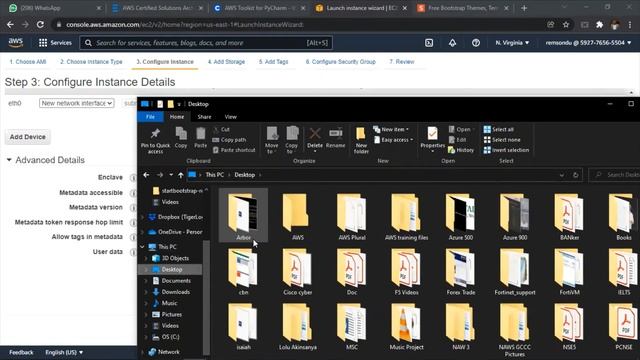Open English (US) language dropdown
This screenshot has width=640, height=360.
(64, 352)
